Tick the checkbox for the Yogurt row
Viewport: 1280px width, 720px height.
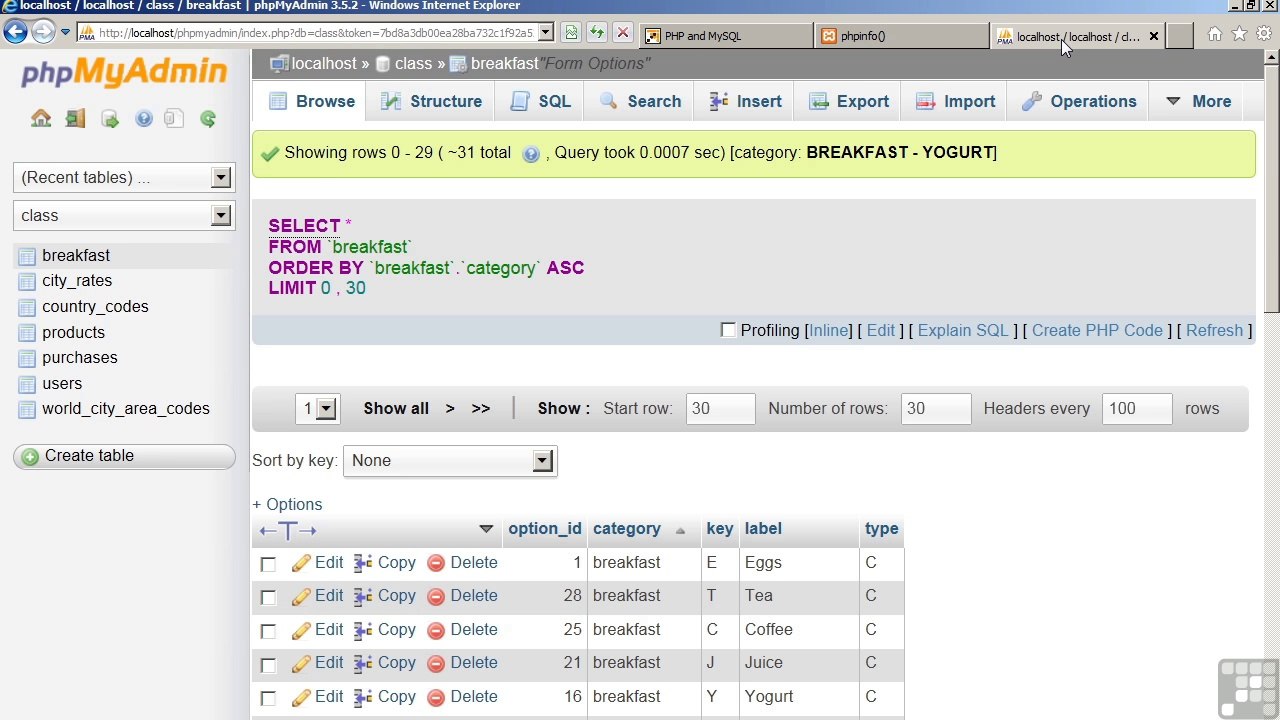pos(268,698)
